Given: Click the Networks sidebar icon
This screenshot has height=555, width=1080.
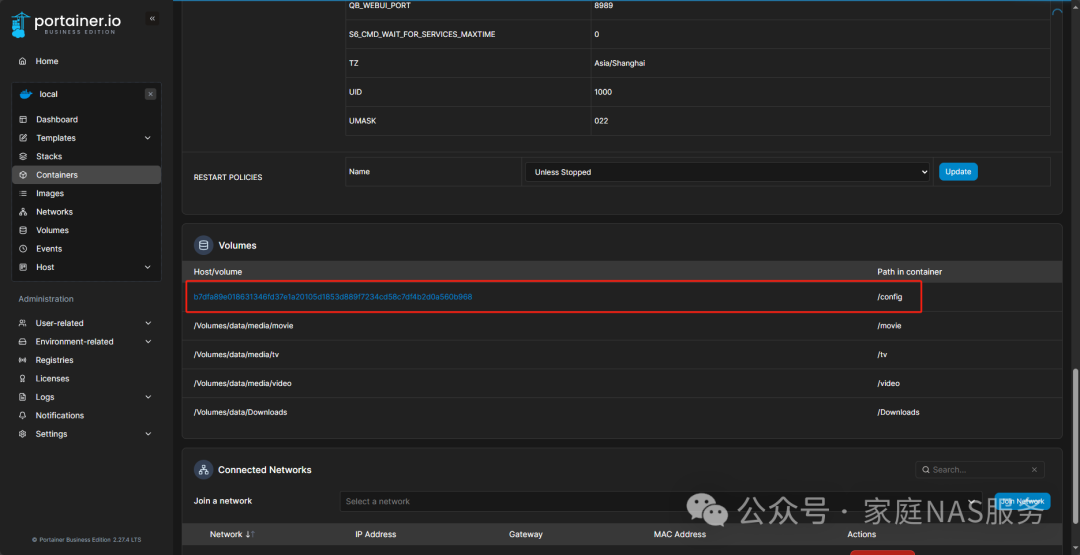Looking at the screenshot, I should 23,211.
